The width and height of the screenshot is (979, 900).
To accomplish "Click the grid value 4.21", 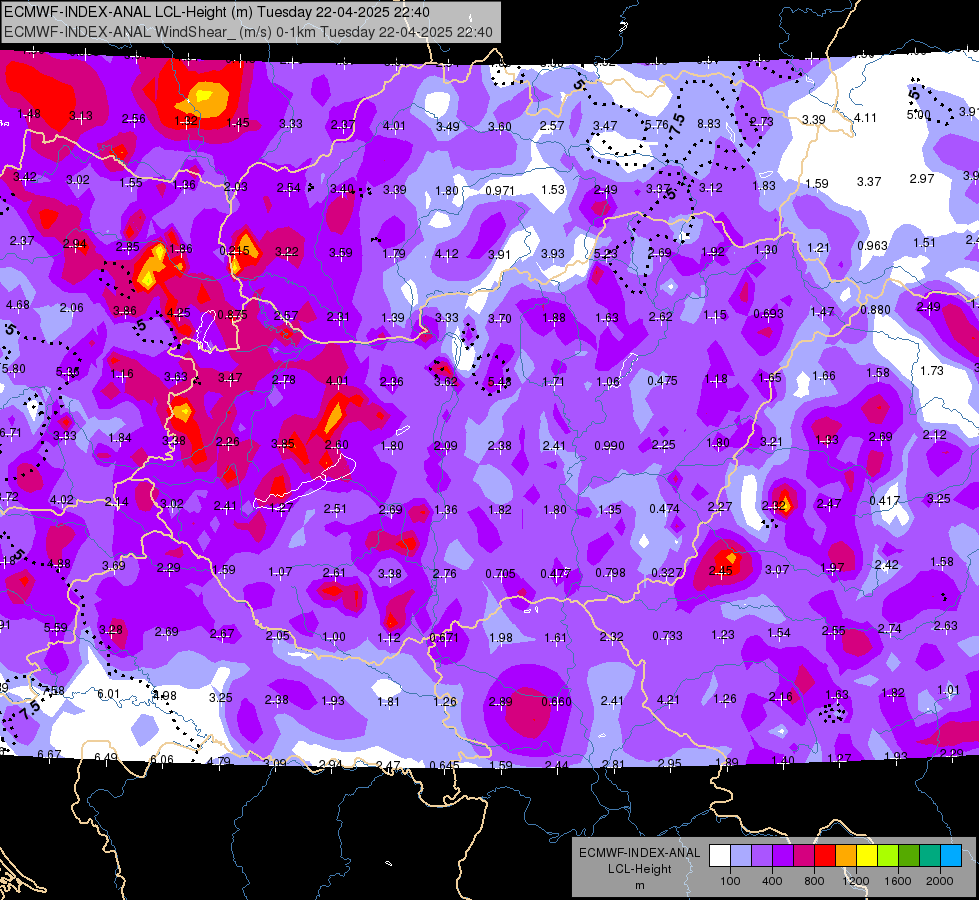I will coord(667,700).
